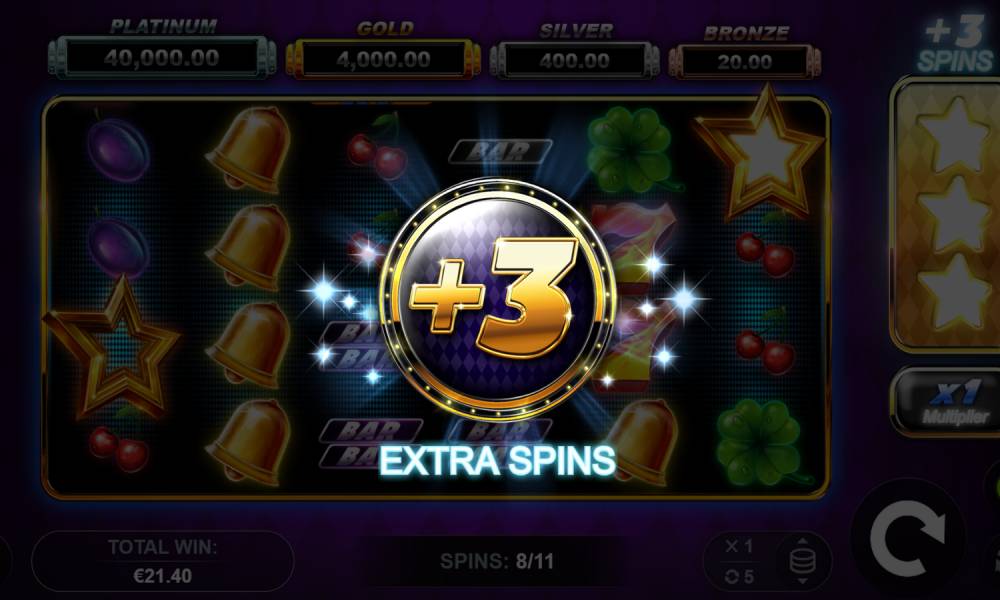The image size is (1000, 600).
Task: Click the x1 autoplay 5 indicator
Action: click(x=740, y=561)
